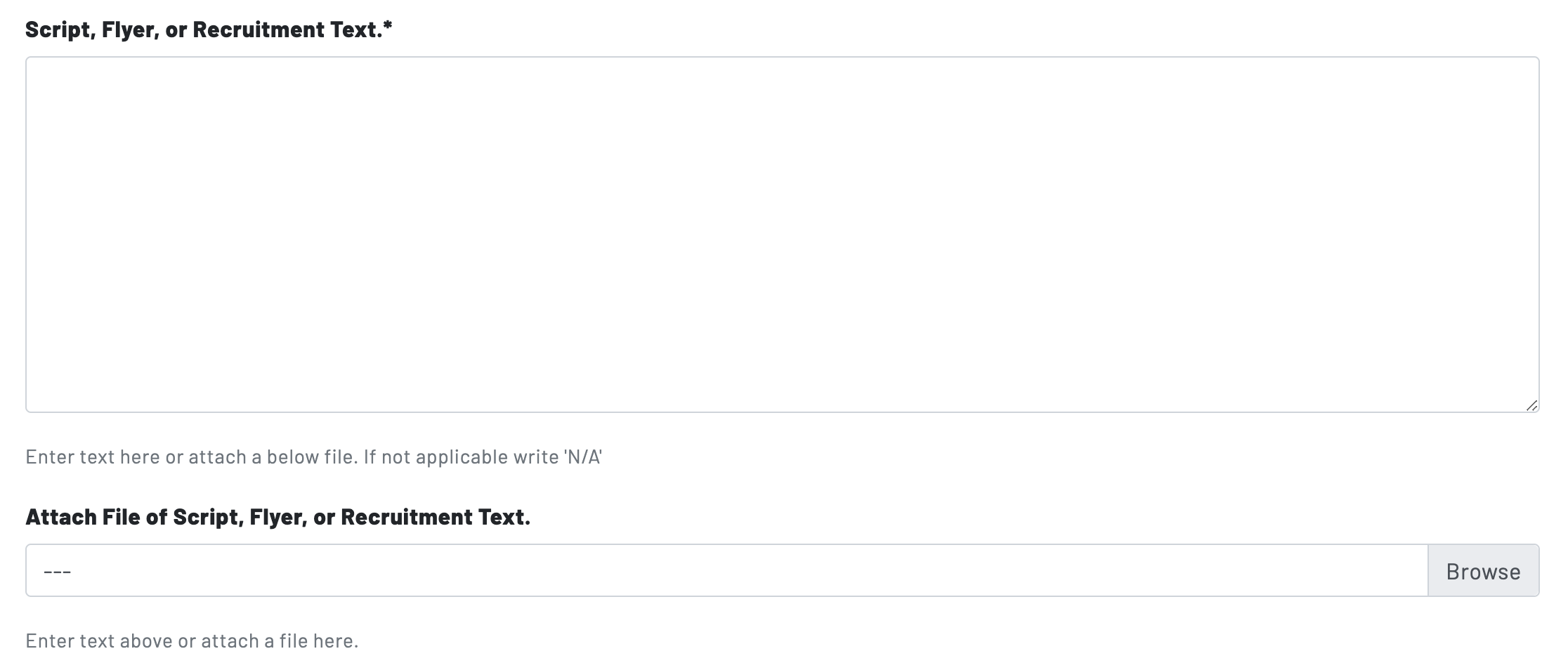
Task: Click the 'N/A' text in the hint
Action: pyautogui.click(x=582, y=457)
